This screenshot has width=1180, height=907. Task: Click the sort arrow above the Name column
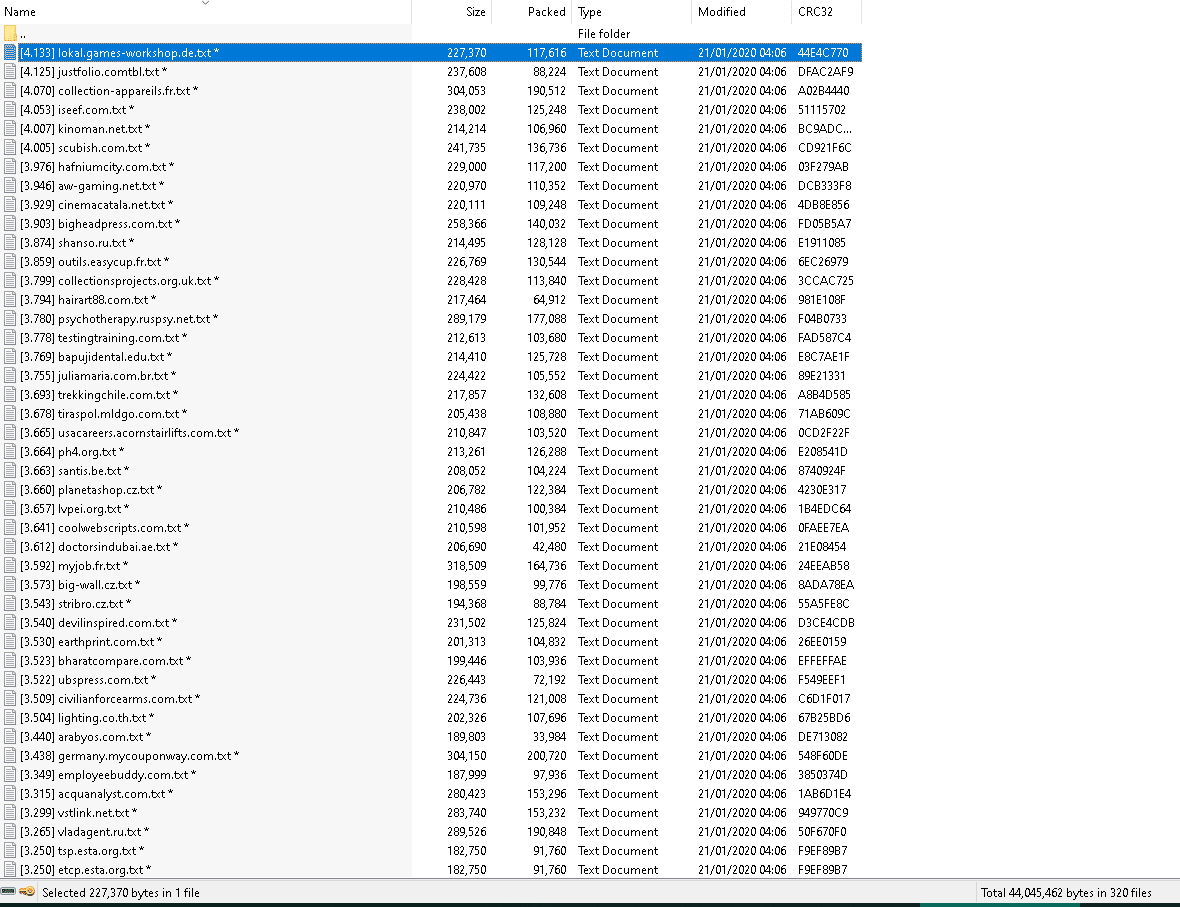[205, 3]
